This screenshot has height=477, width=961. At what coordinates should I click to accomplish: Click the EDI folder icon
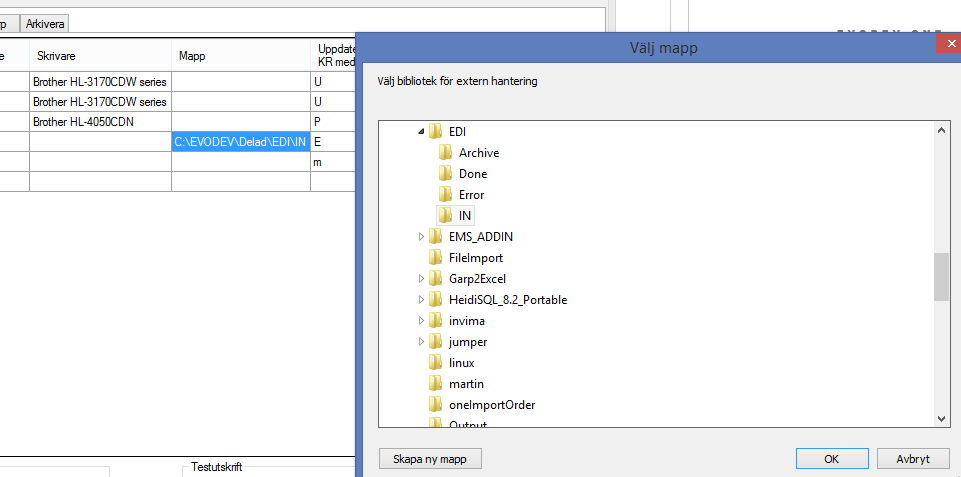point(435,131)
